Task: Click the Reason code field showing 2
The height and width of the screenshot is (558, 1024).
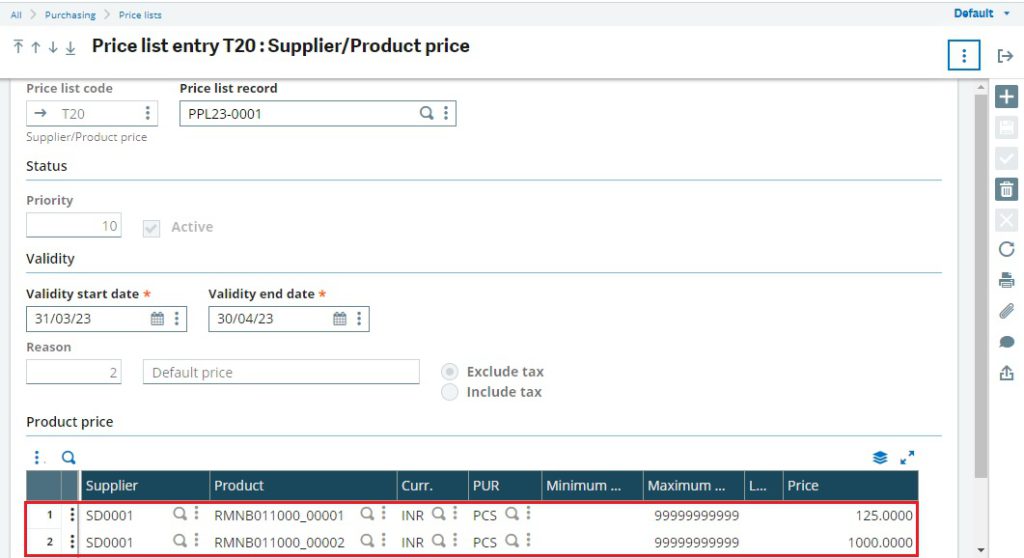Action: point(74,372)
